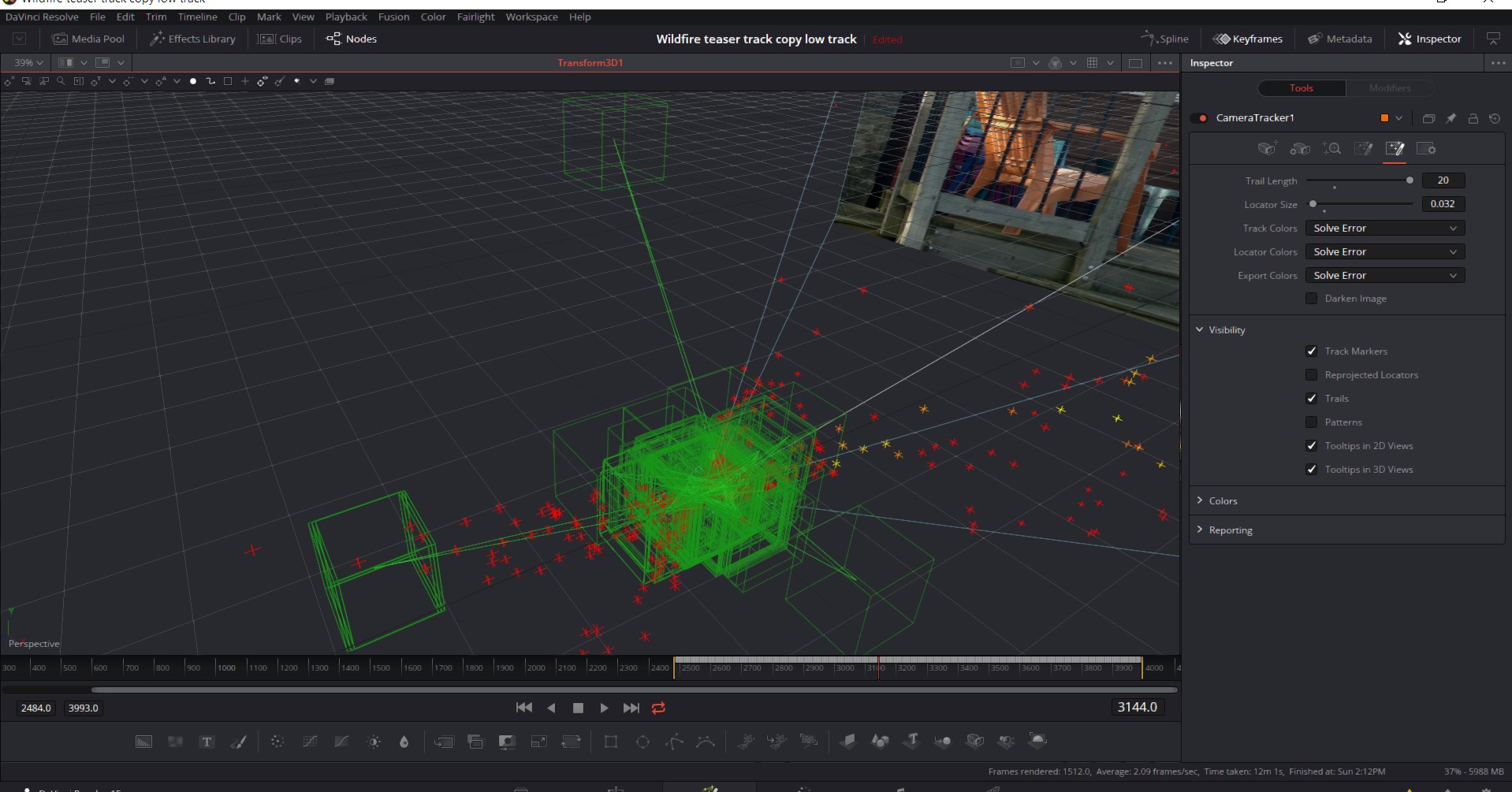Show the Spline editor
This screenshot has width=1512, height=792.
[x=1164, y=39]
